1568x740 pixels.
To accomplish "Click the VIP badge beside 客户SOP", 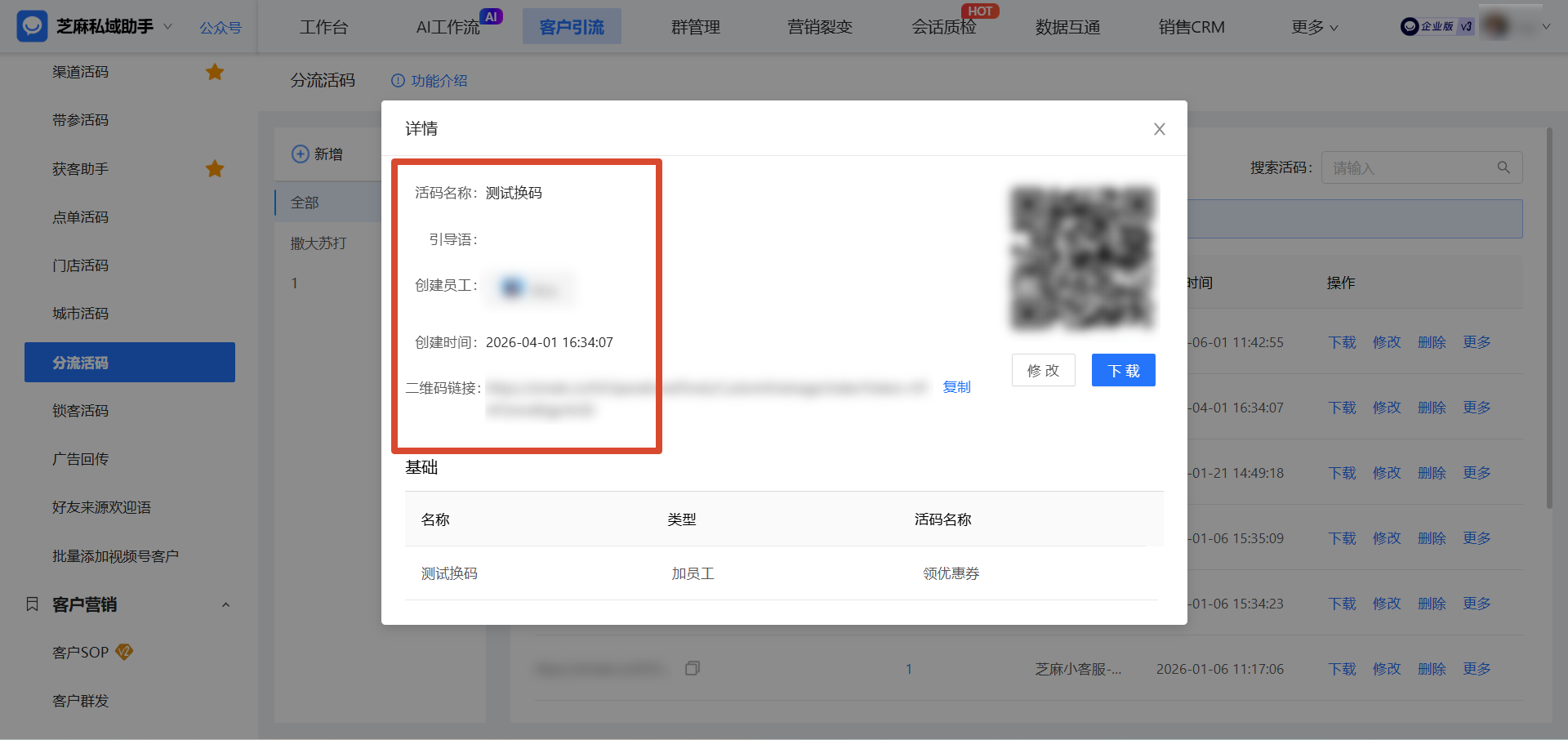I will click(x=124, y=652).
